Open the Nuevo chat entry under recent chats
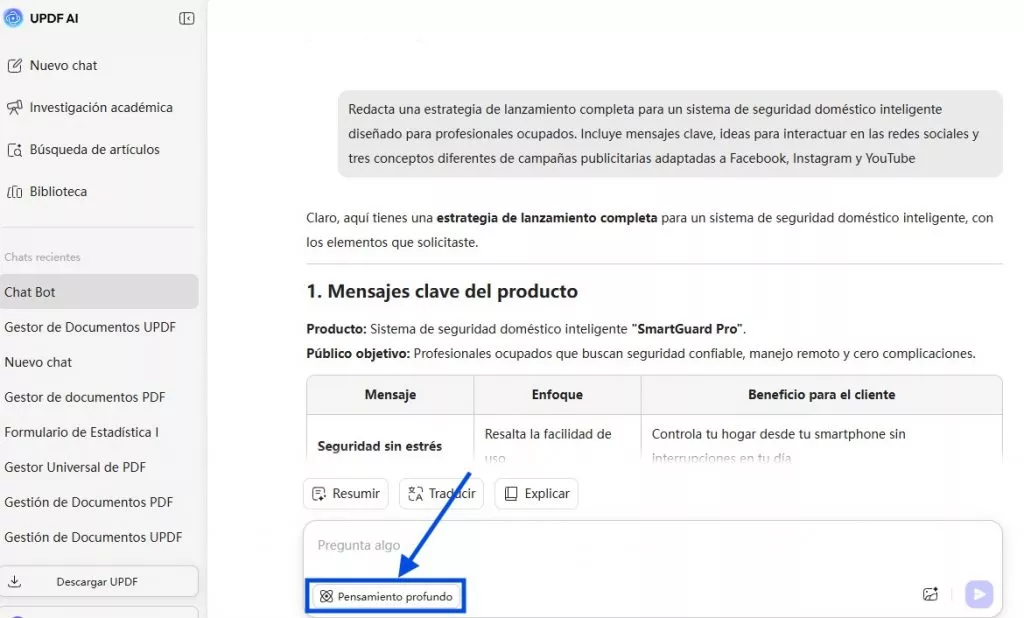Viewport: 1024px width, 618px height. click(39, 362)
